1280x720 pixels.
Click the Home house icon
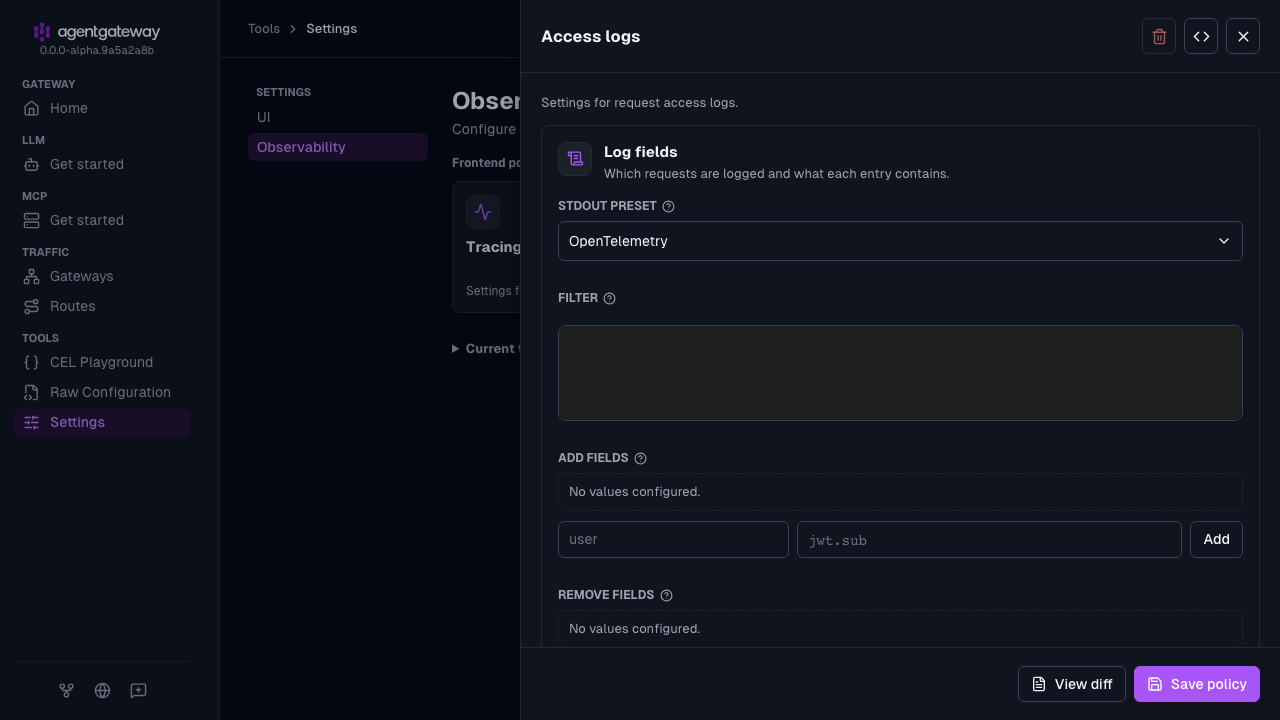click(32, 108)
